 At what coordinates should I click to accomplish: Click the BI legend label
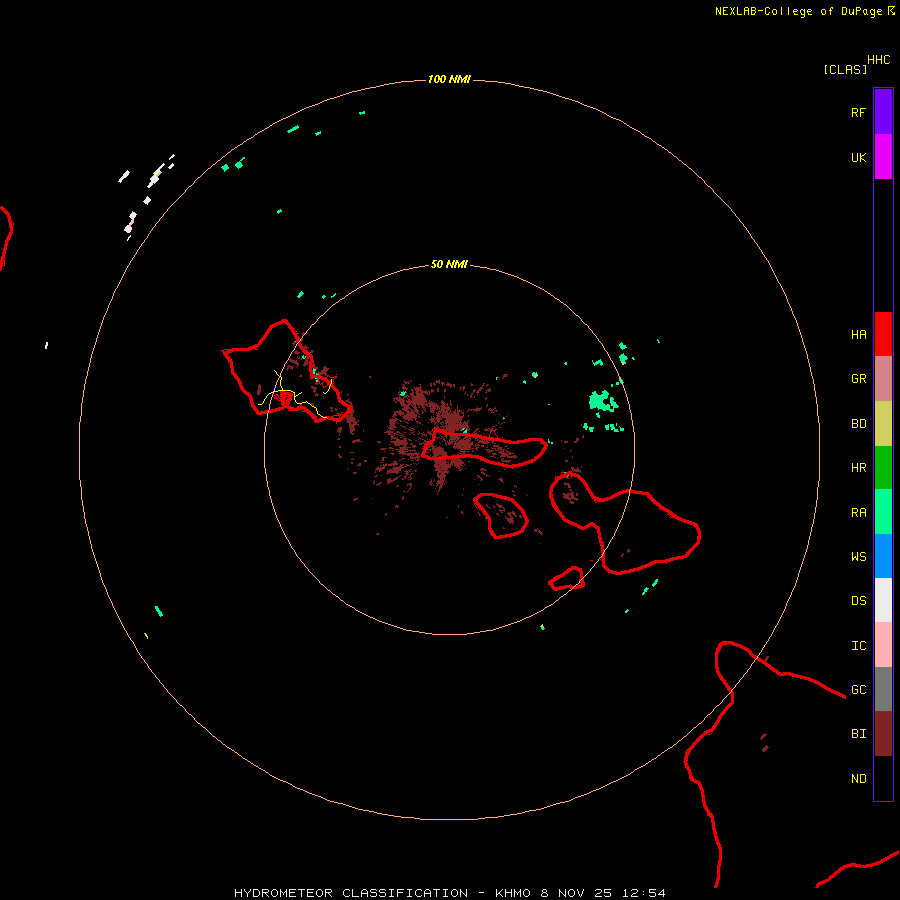click(x=858, y=734)
